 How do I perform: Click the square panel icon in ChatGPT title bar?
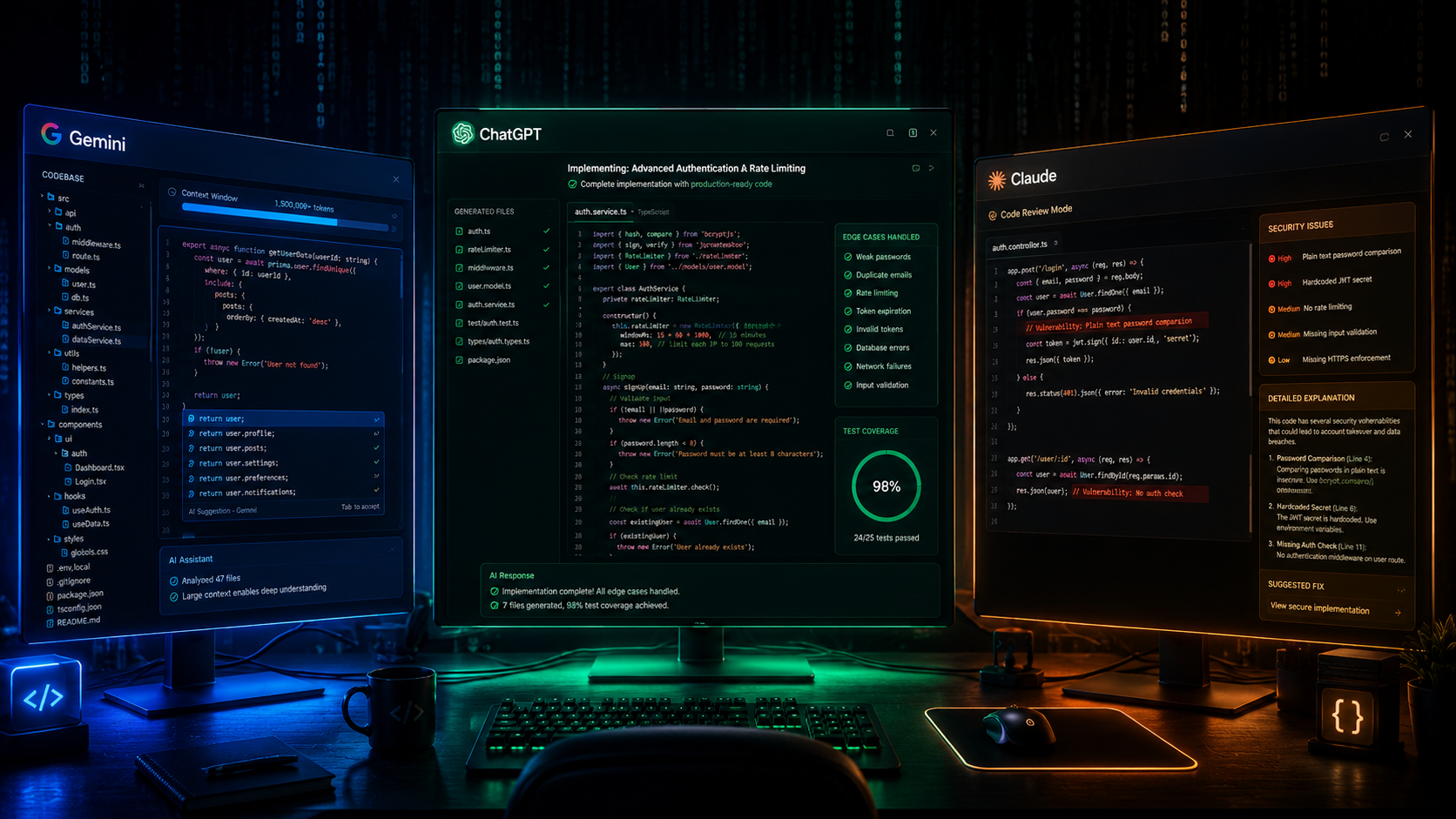[x=913, y=133]
